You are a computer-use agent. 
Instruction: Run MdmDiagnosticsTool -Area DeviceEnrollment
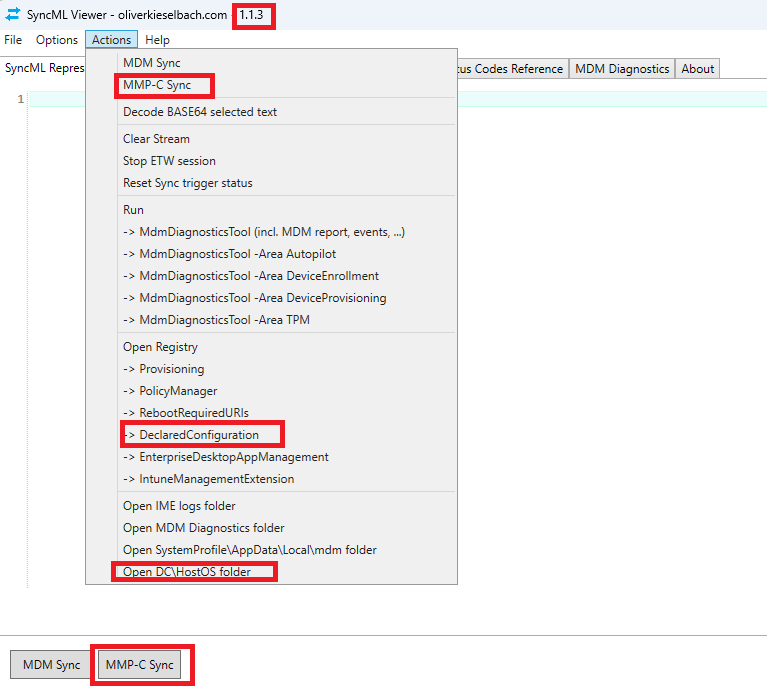pos(271,275)
